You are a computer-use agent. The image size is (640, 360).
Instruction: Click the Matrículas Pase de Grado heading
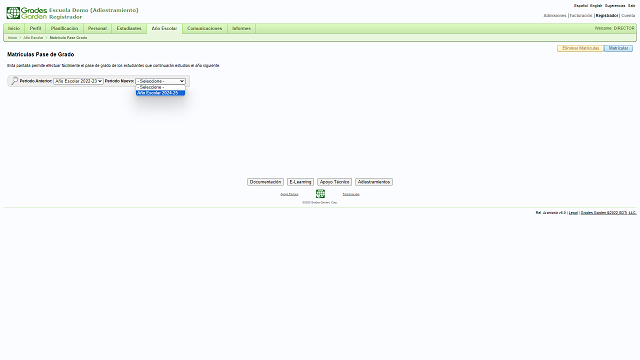pyautogui.click(x=40, y=54)
